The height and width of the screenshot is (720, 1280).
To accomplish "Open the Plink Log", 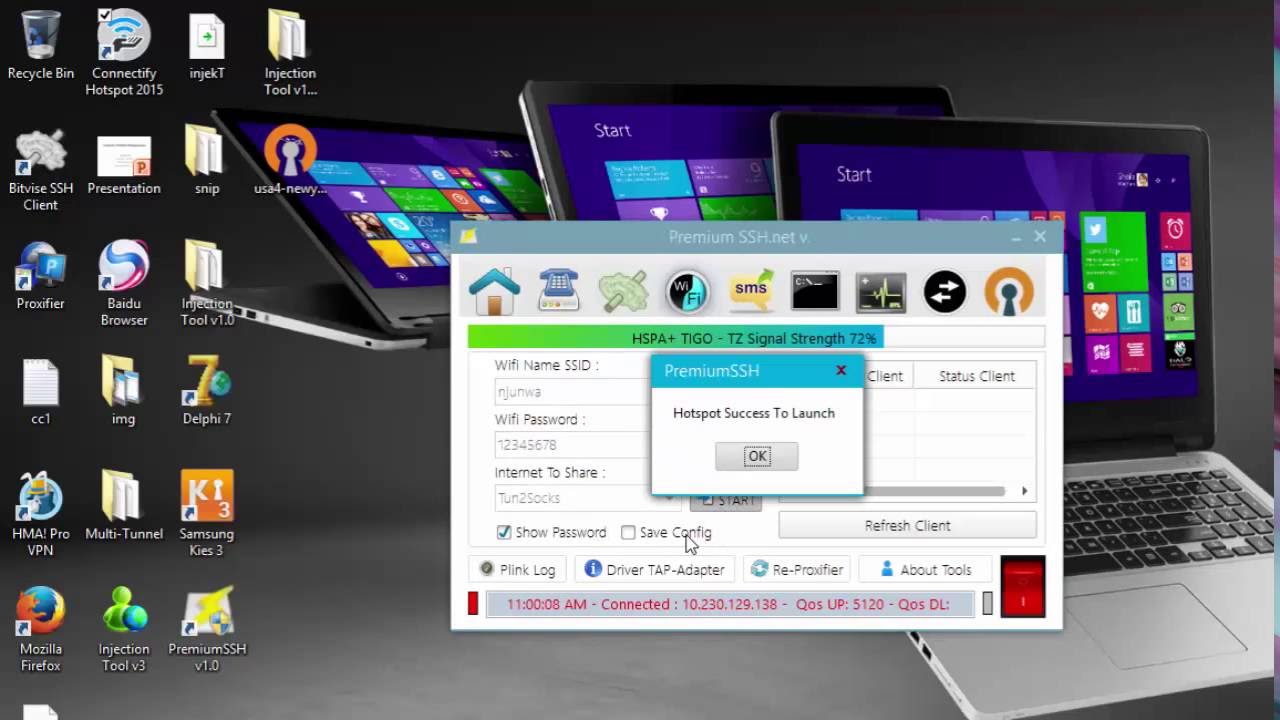I will 517,569.
